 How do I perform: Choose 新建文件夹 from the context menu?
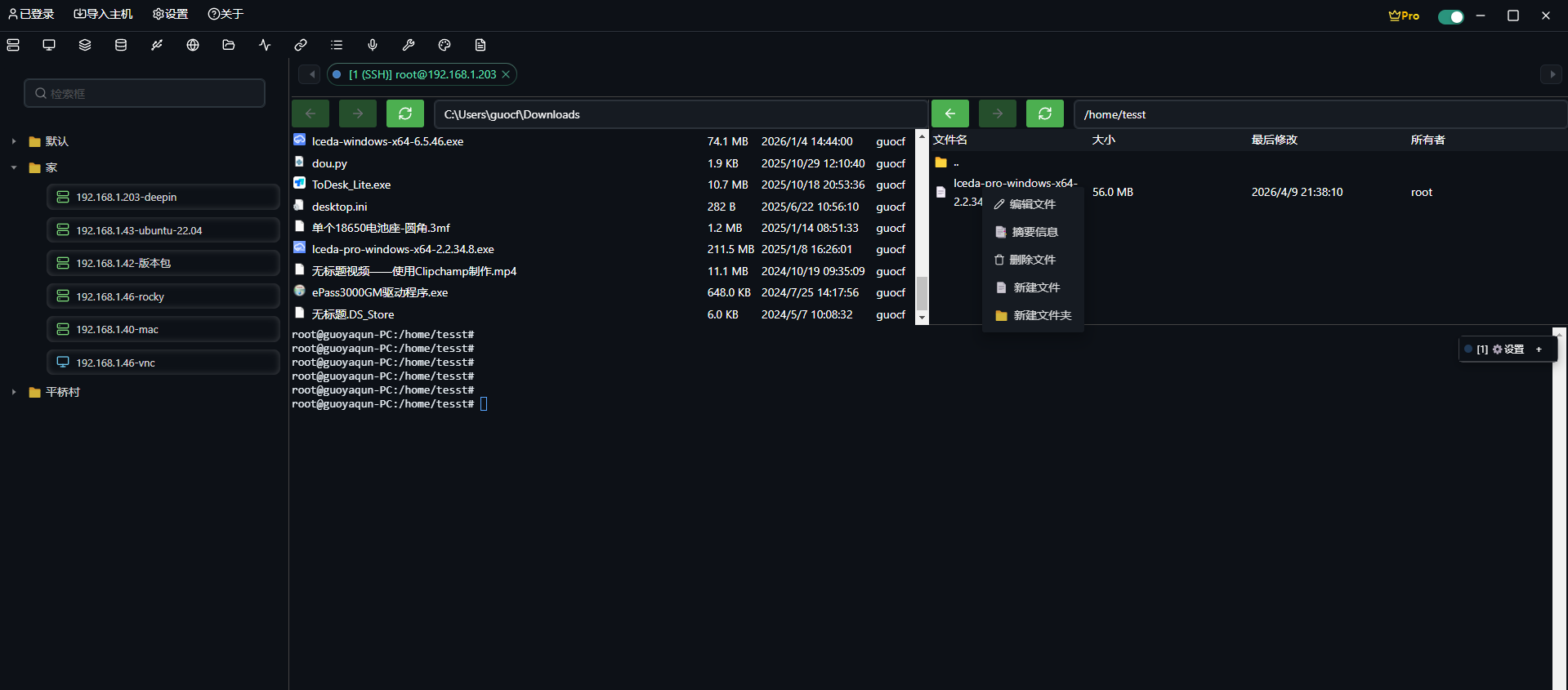click(1042, 315)
